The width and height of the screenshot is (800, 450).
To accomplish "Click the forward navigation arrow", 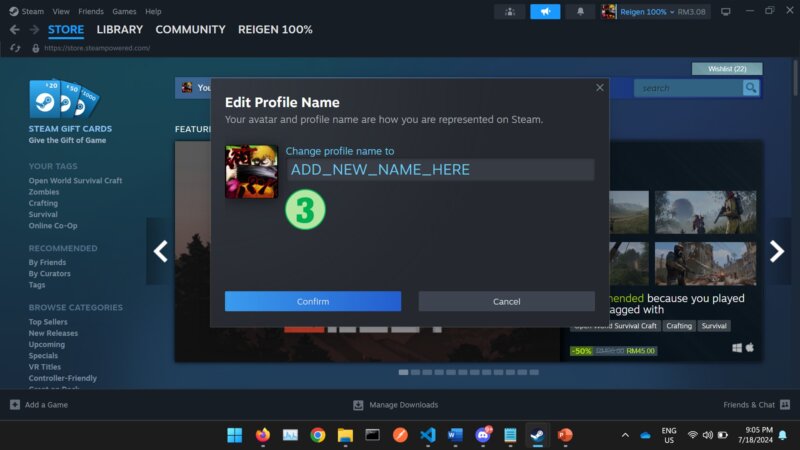I will 34,30.
